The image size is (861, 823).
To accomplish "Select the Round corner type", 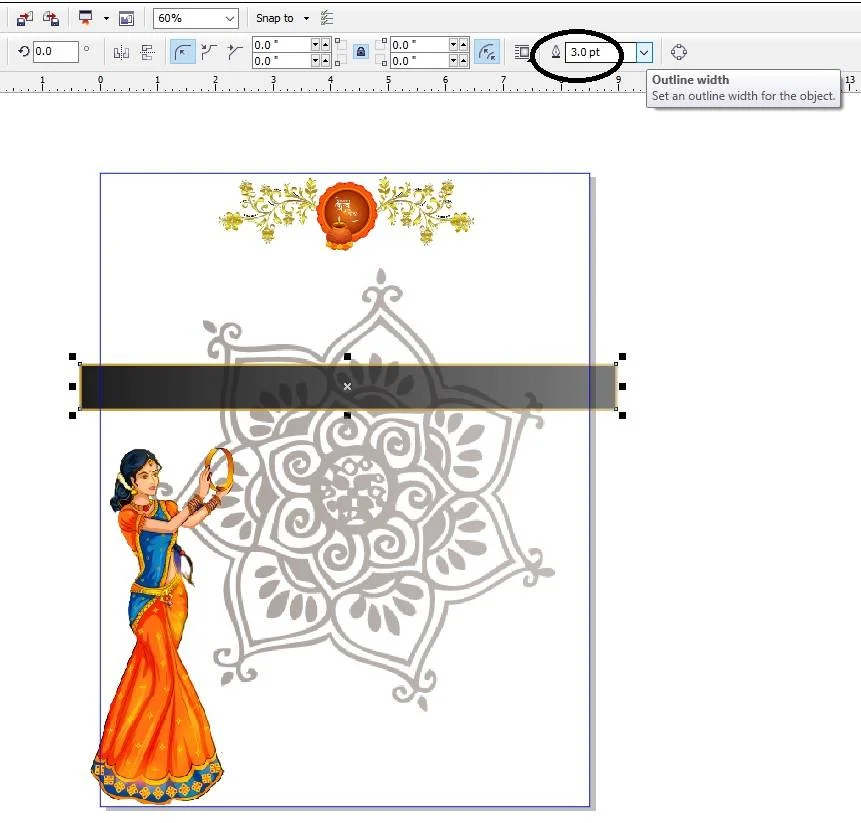I will coord(182,52).
